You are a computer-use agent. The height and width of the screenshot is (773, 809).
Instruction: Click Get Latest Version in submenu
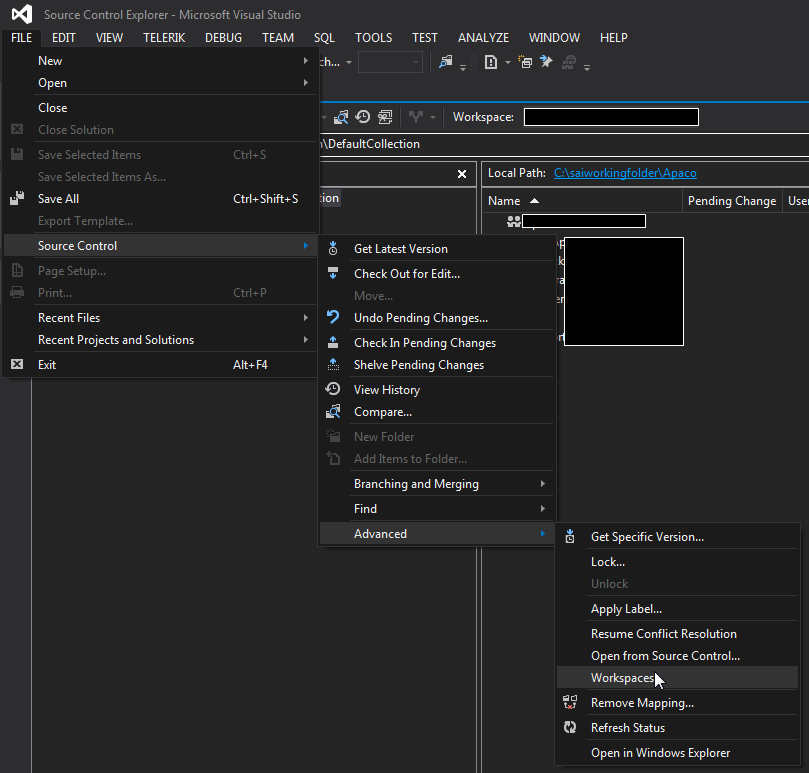[x=400, y=249]
